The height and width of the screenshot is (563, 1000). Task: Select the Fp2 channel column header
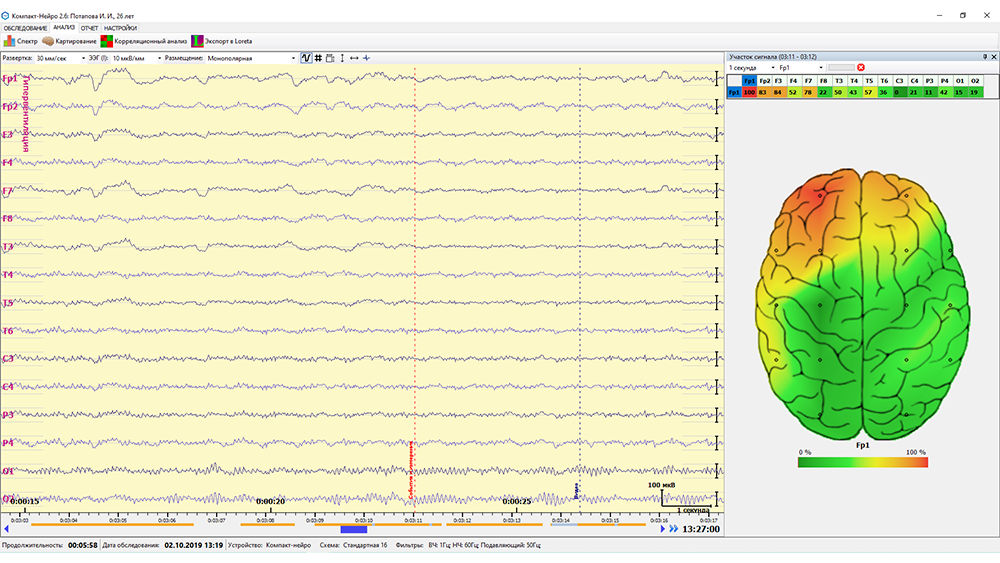point(764,80)
